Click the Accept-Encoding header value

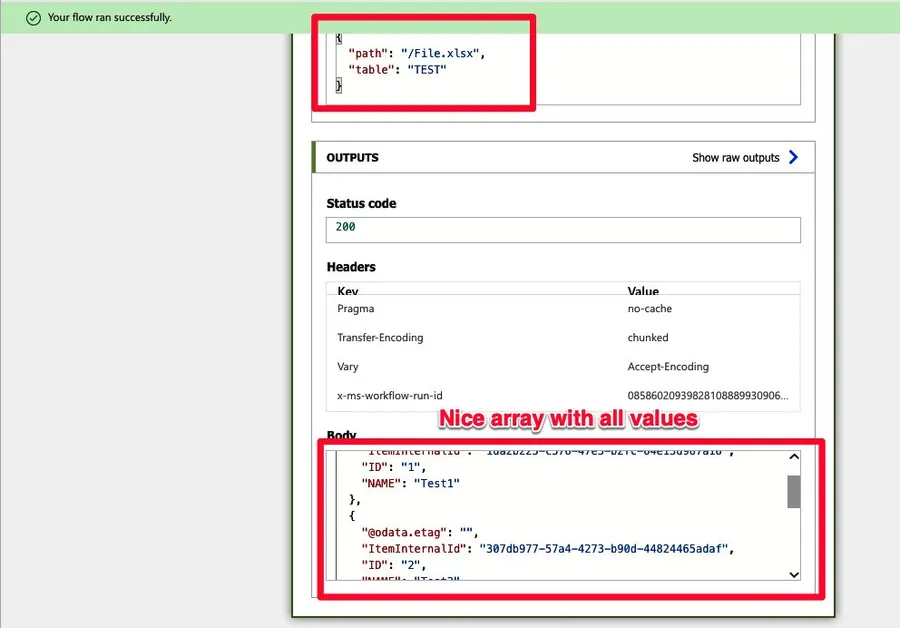pyautogui.click(x=668, y=367)
